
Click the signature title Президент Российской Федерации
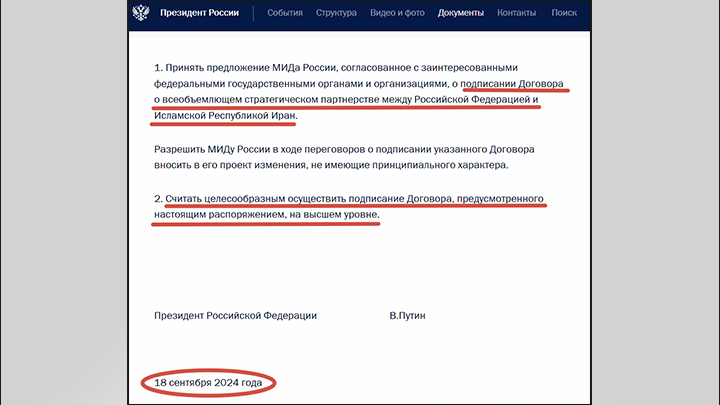[235, 316]
